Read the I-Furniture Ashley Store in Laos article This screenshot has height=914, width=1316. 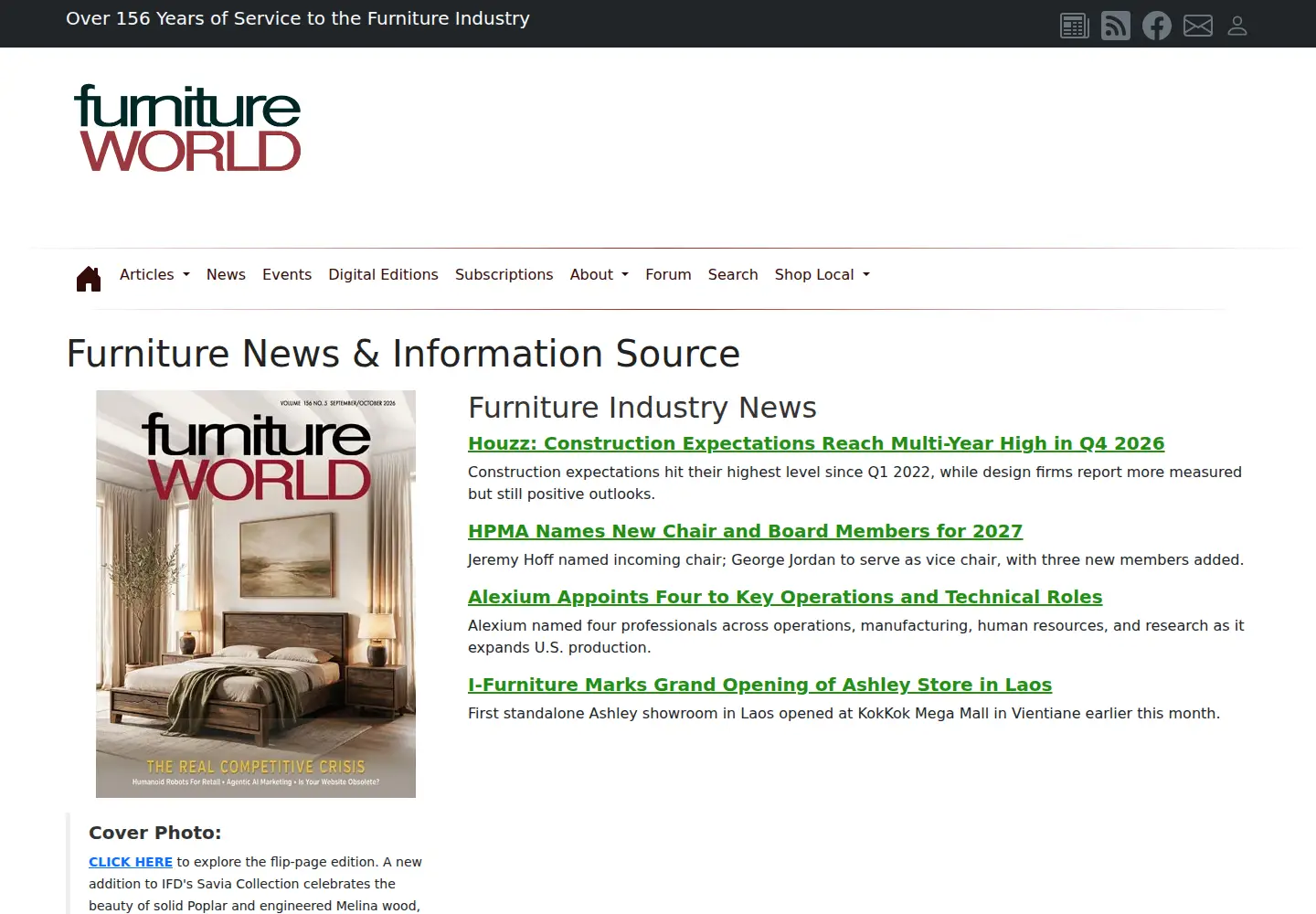click(x=759, y=685)
